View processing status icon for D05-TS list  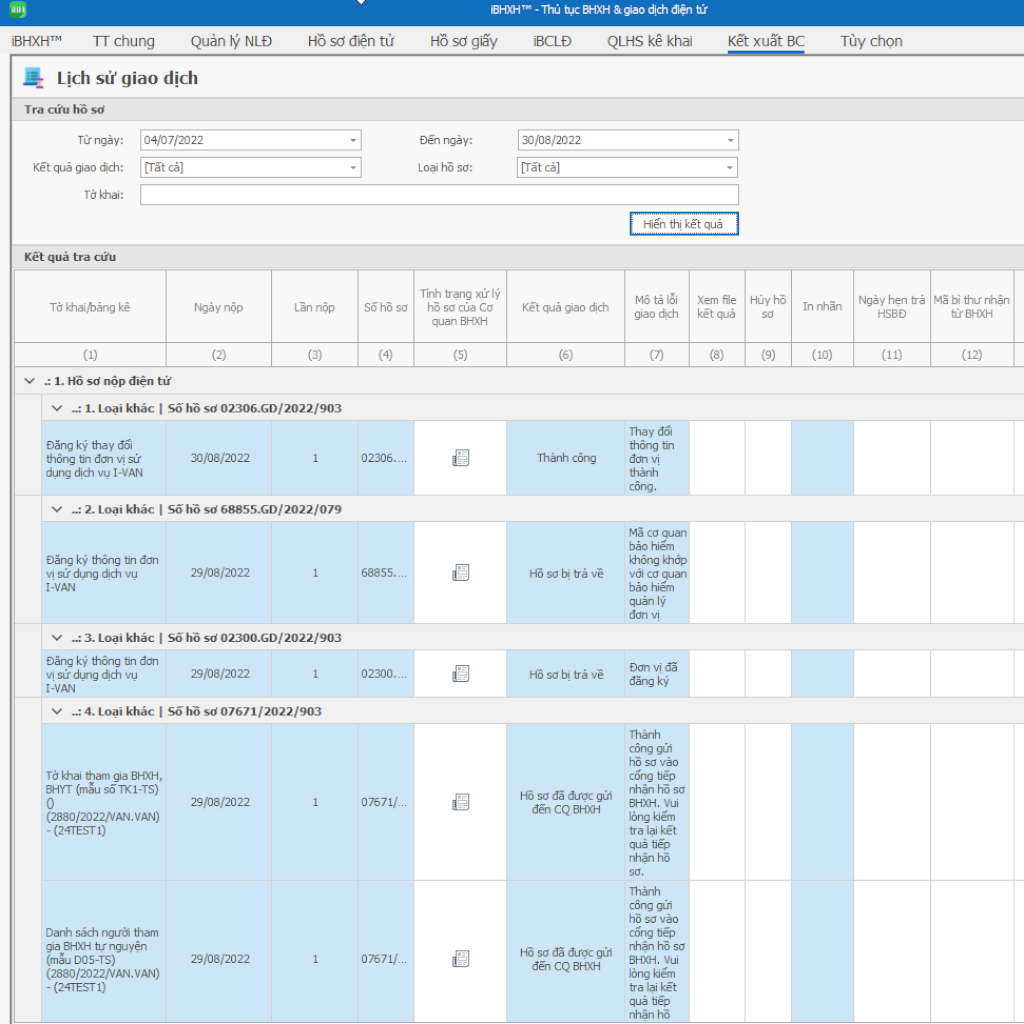[460, 959]
